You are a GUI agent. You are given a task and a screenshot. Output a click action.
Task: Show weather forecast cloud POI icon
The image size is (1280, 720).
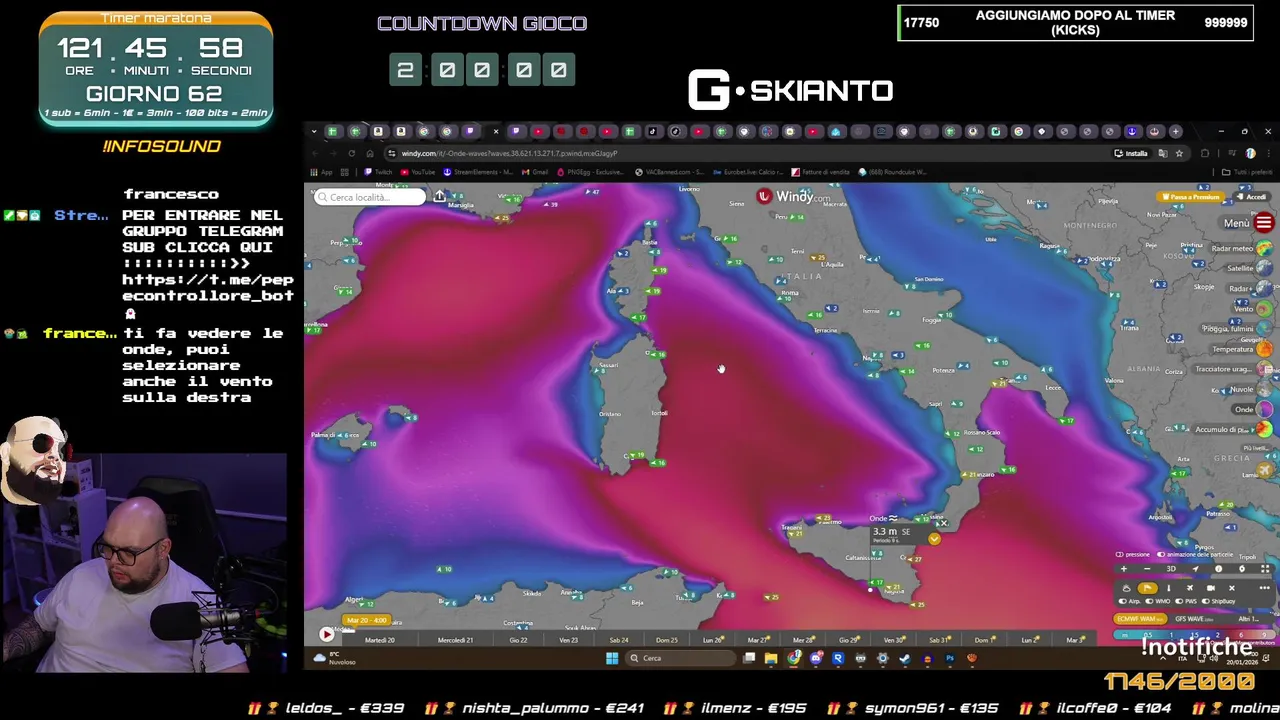pyautogui.click(x=1127, y=588)
